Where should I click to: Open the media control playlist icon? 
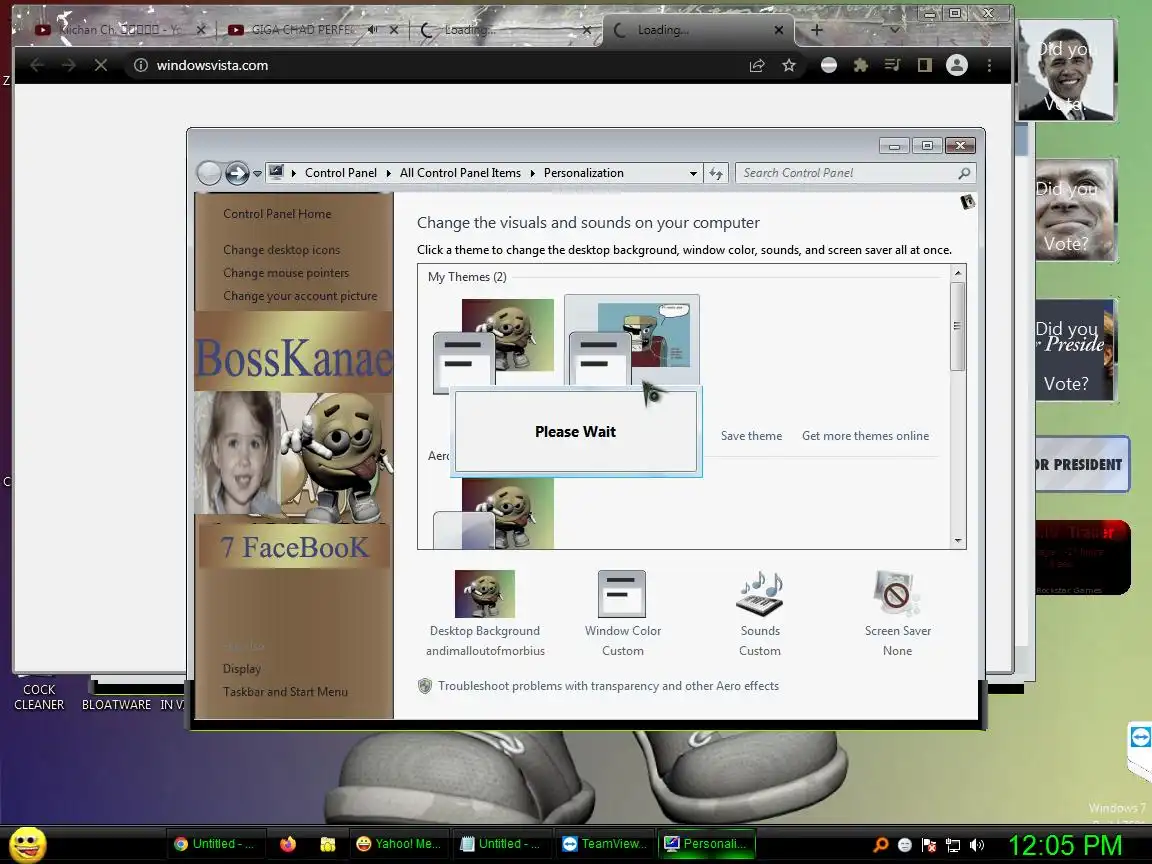(893, 65)
